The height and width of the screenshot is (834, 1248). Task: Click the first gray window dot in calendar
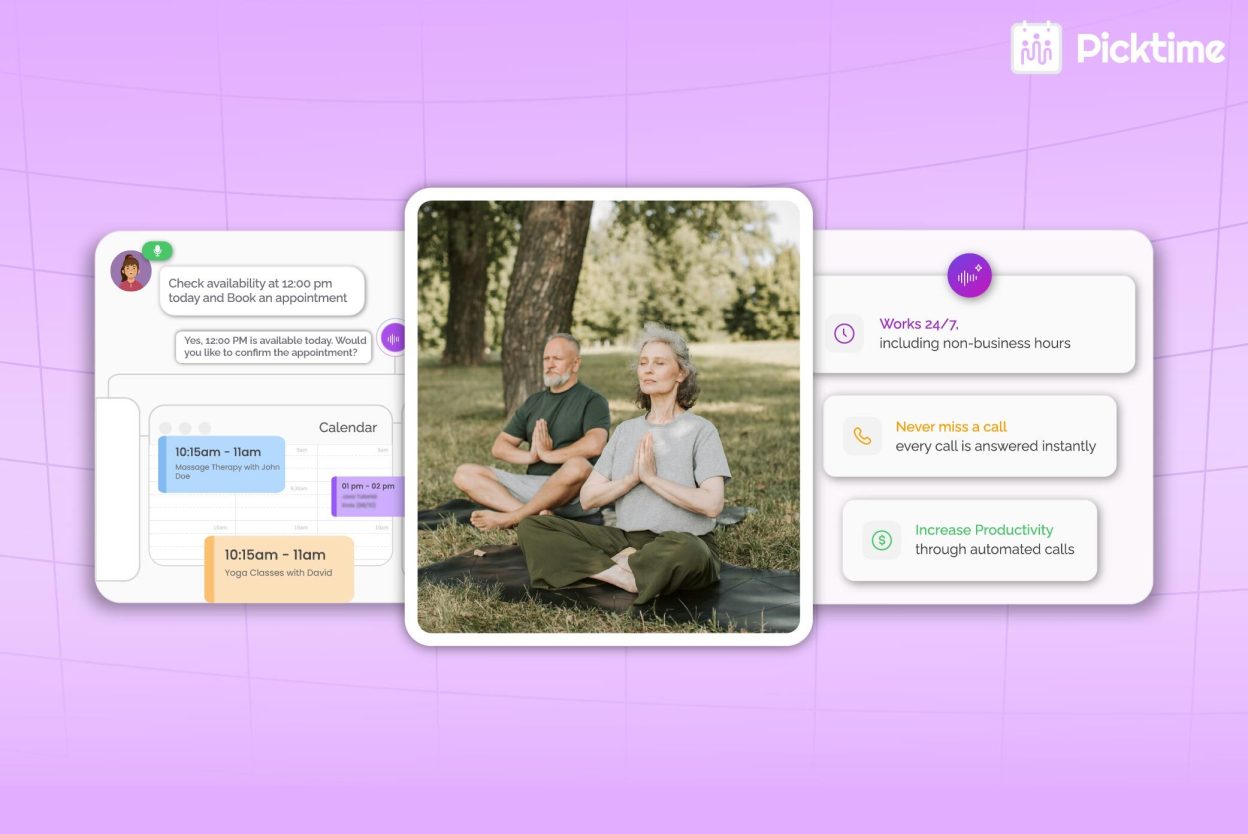[x=165, y=428]
